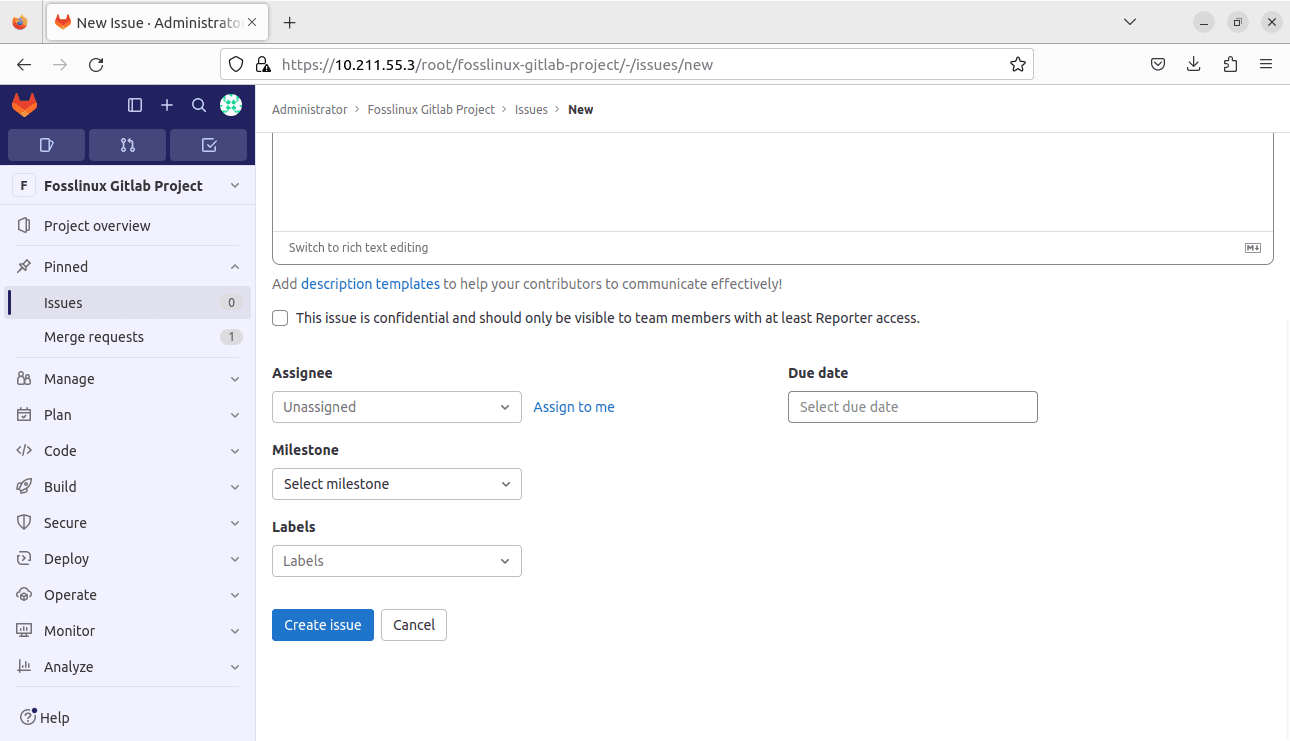Open the Firefox extensions icon
Screen dimensions: 1290x741
pyautogui.click(x=1230, y=64)
